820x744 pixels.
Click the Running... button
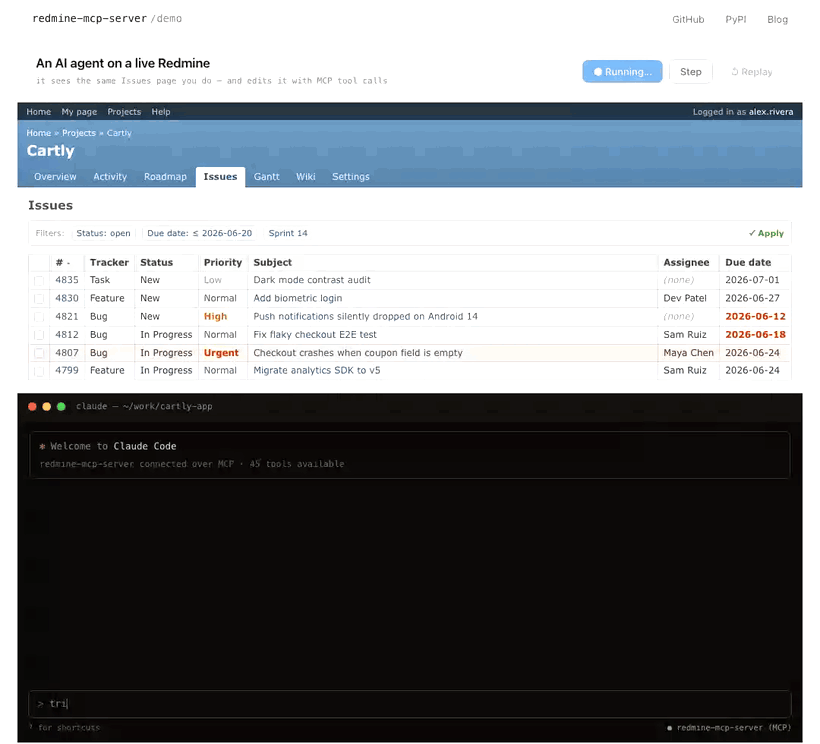tap(622, 72)
